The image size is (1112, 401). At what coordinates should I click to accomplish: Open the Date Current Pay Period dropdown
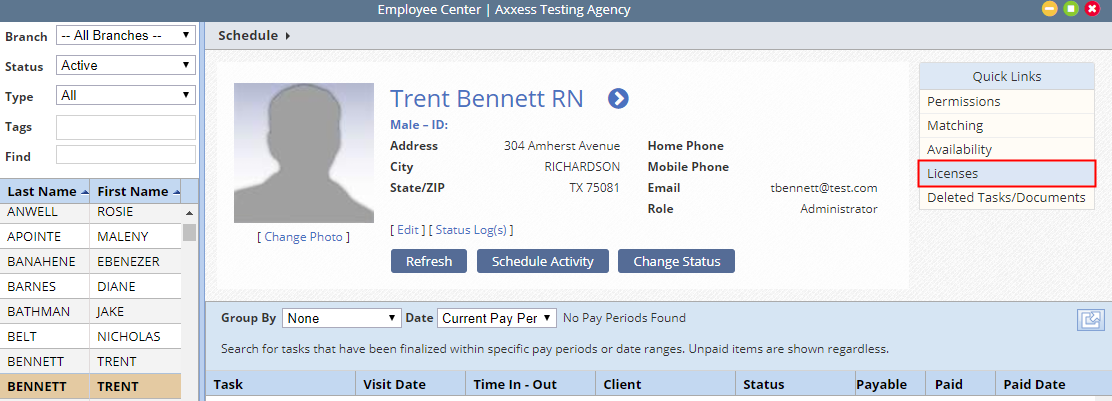[497, 318]
